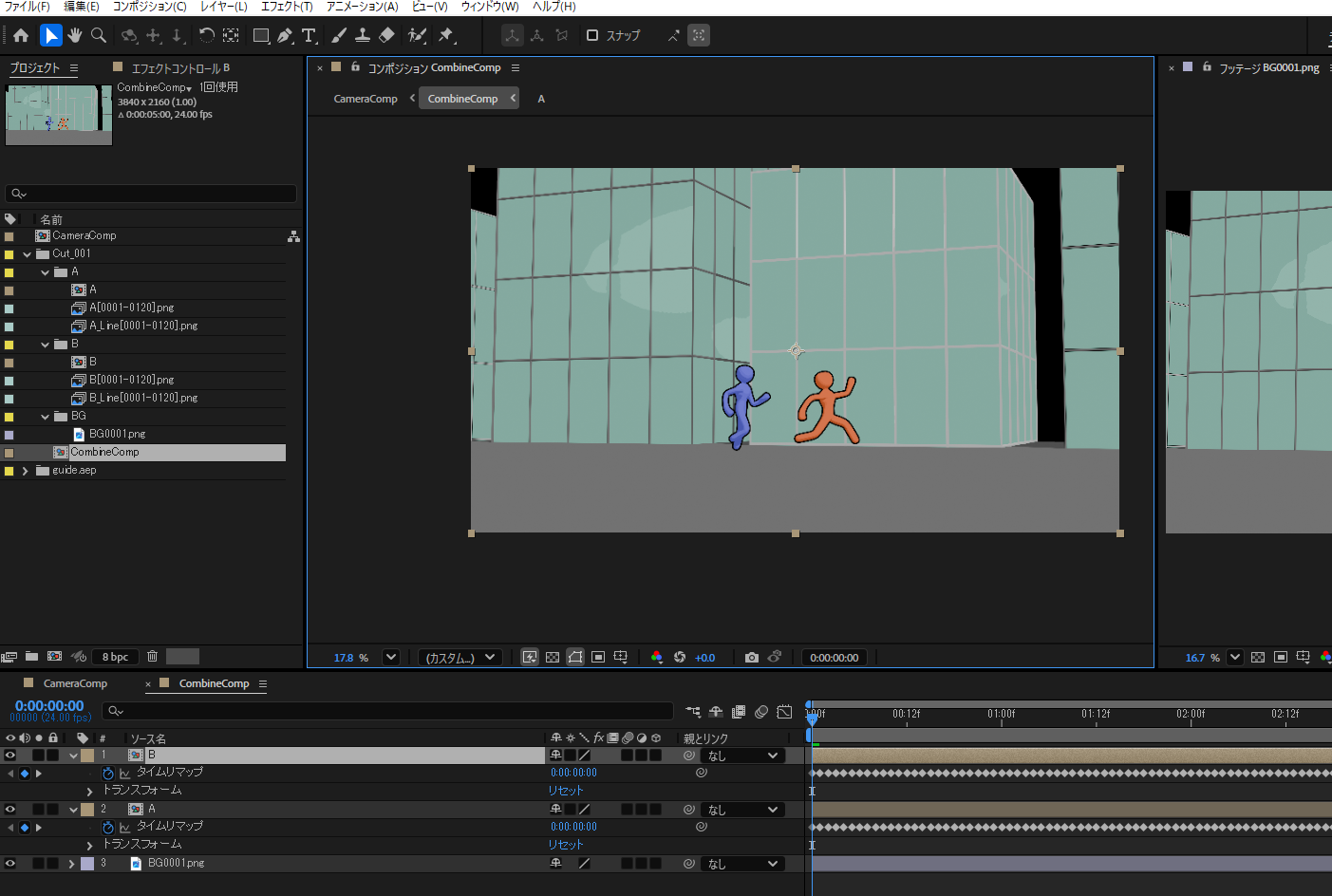Image resolution: width=1332 pixels, height=896 pixels.
Task: Click the 8 bpc color depth button
Action: 115,657
